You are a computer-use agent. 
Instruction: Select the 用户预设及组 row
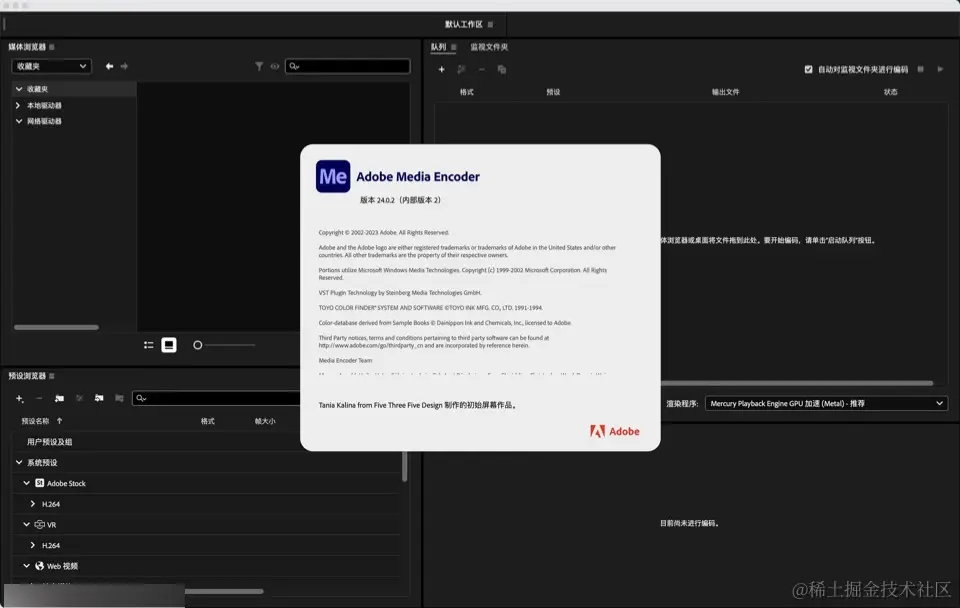207,442
